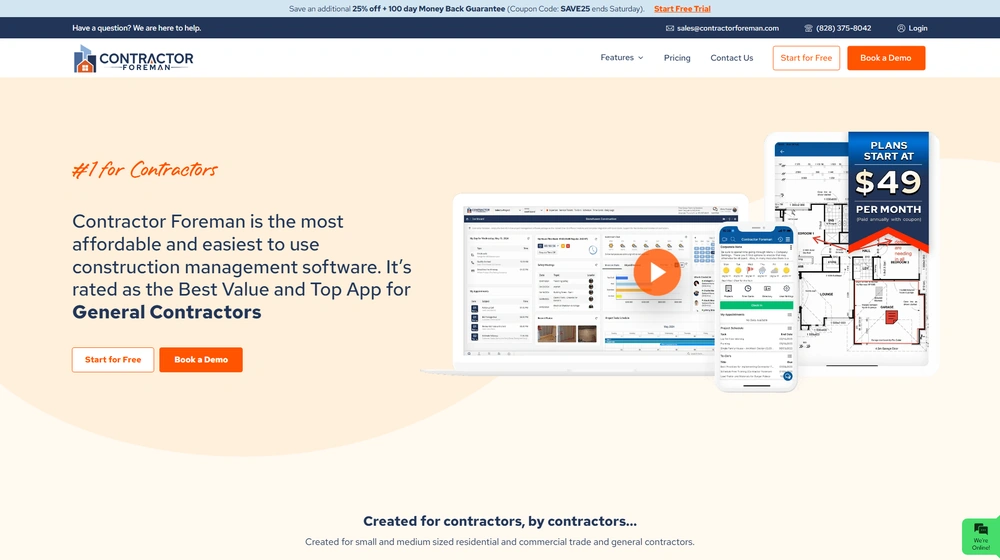Click the phone app mockup image
The height and width of the screenshot is (560, 1000).
[x=756, y=308]
